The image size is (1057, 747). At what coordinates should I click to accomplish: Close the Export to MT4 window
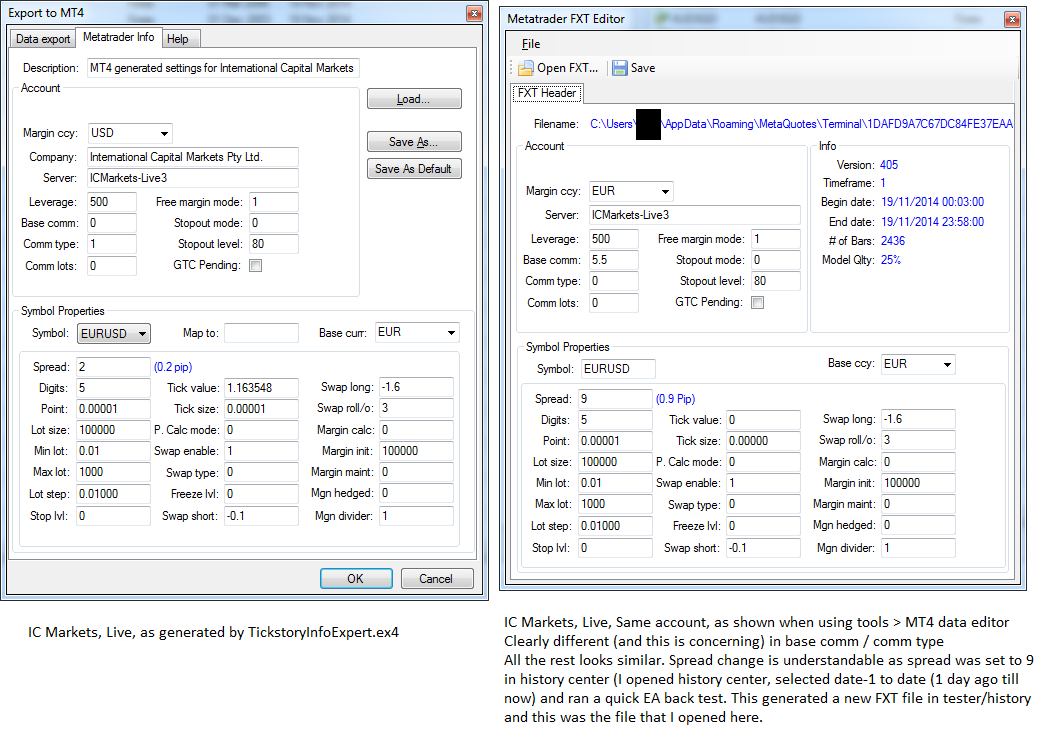pyautogui.click(x=475, y=13)
